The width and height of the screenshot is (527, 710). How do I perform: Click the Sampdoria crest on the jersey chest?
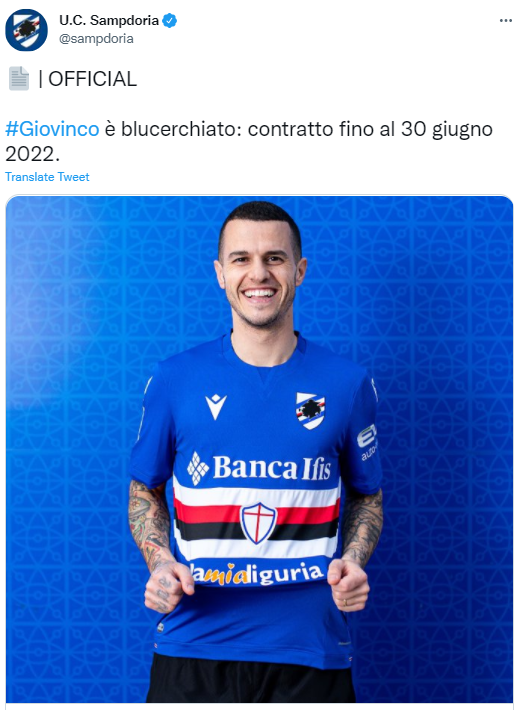[310, 411]
